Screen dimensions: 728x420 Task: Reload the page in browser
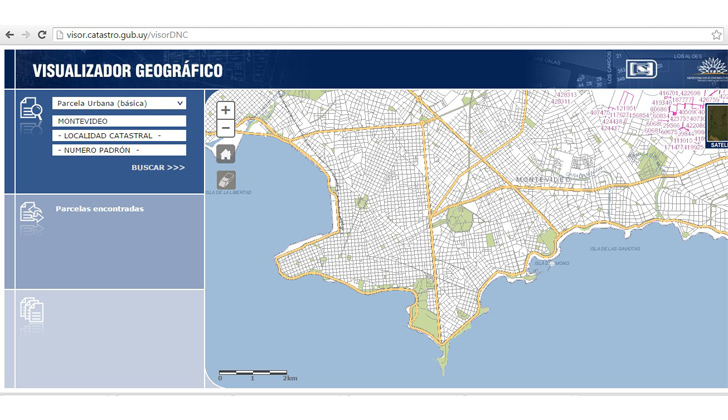click(x=42, y=35)
